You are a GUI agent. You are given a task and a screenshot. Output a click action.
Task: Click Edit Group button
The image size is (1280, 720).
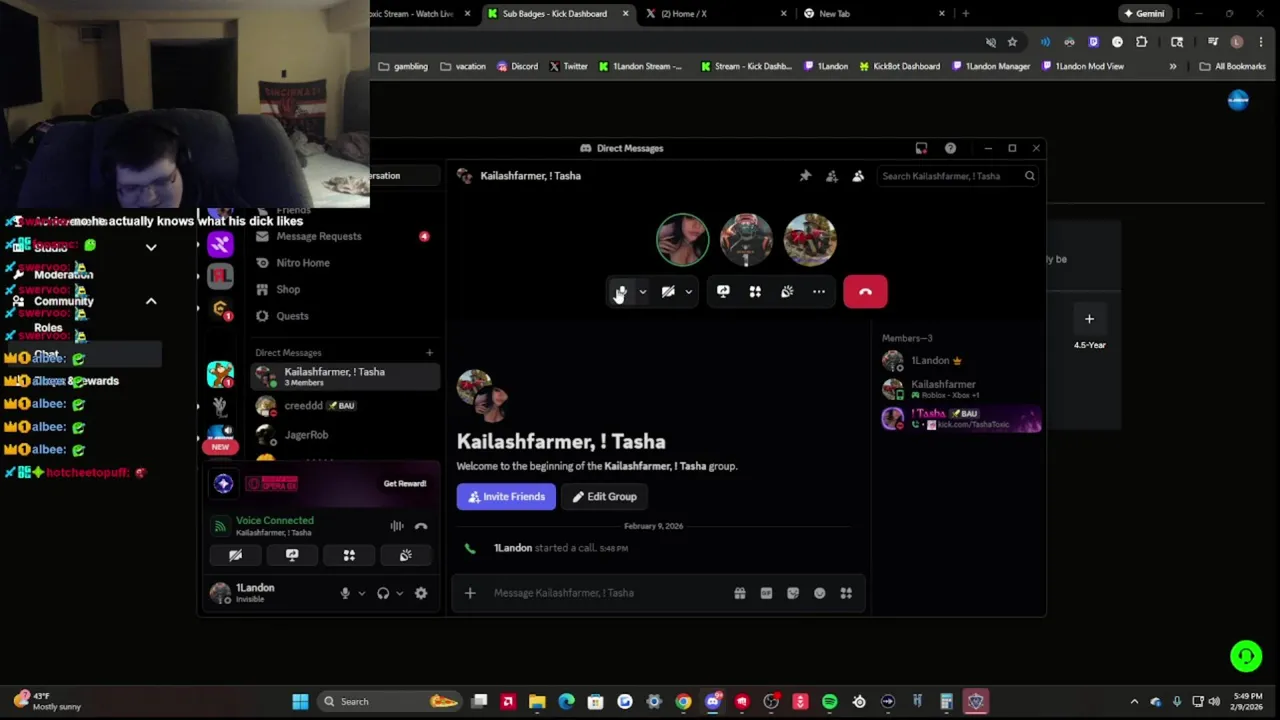(604, 497)
